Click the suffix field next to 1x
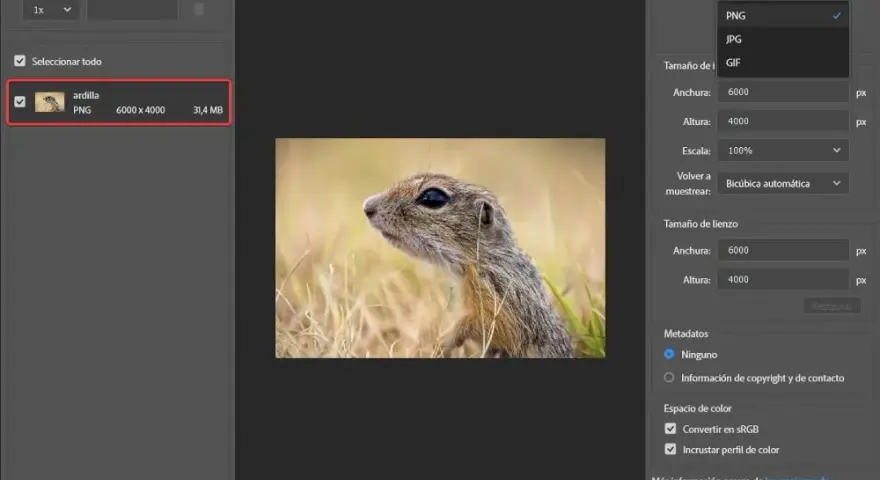880x480 pixels. click(132, 10)
